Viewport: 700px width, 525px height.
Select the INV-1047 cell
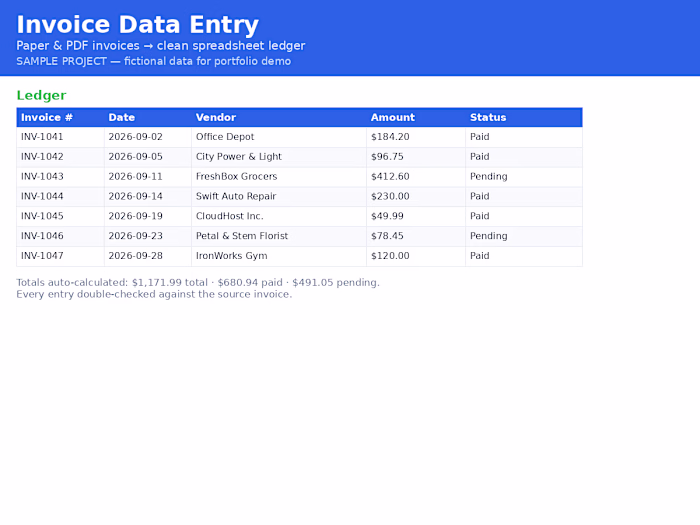pyautogui.click(x=60, y=256)
